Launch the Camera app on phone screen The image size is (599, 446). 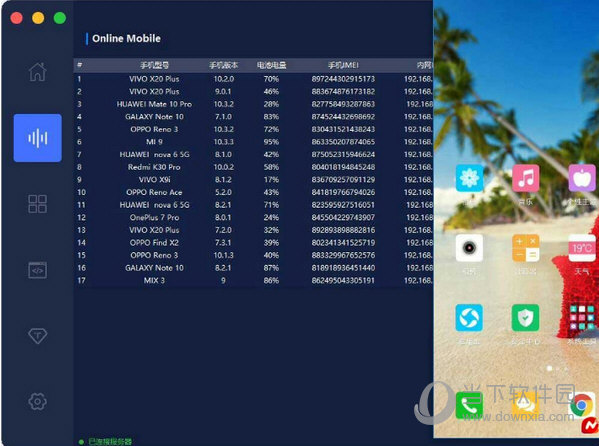[x=469, y=248]
